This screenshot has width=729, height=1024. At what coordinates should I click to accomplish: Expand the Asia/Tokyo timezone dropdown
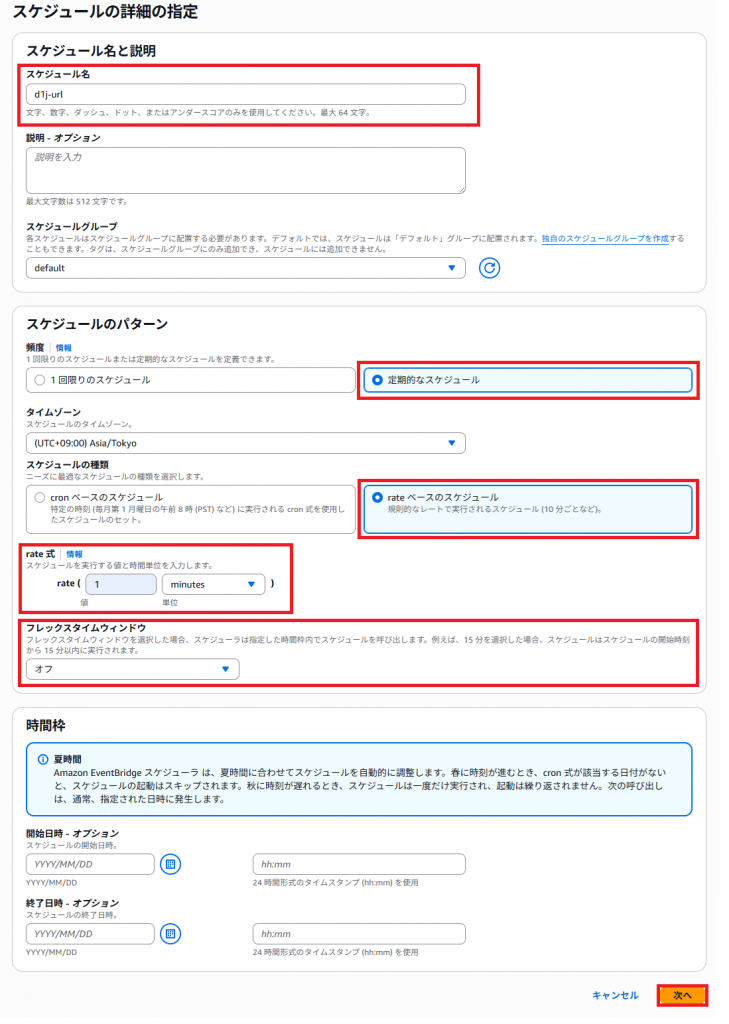click(245, 442)
